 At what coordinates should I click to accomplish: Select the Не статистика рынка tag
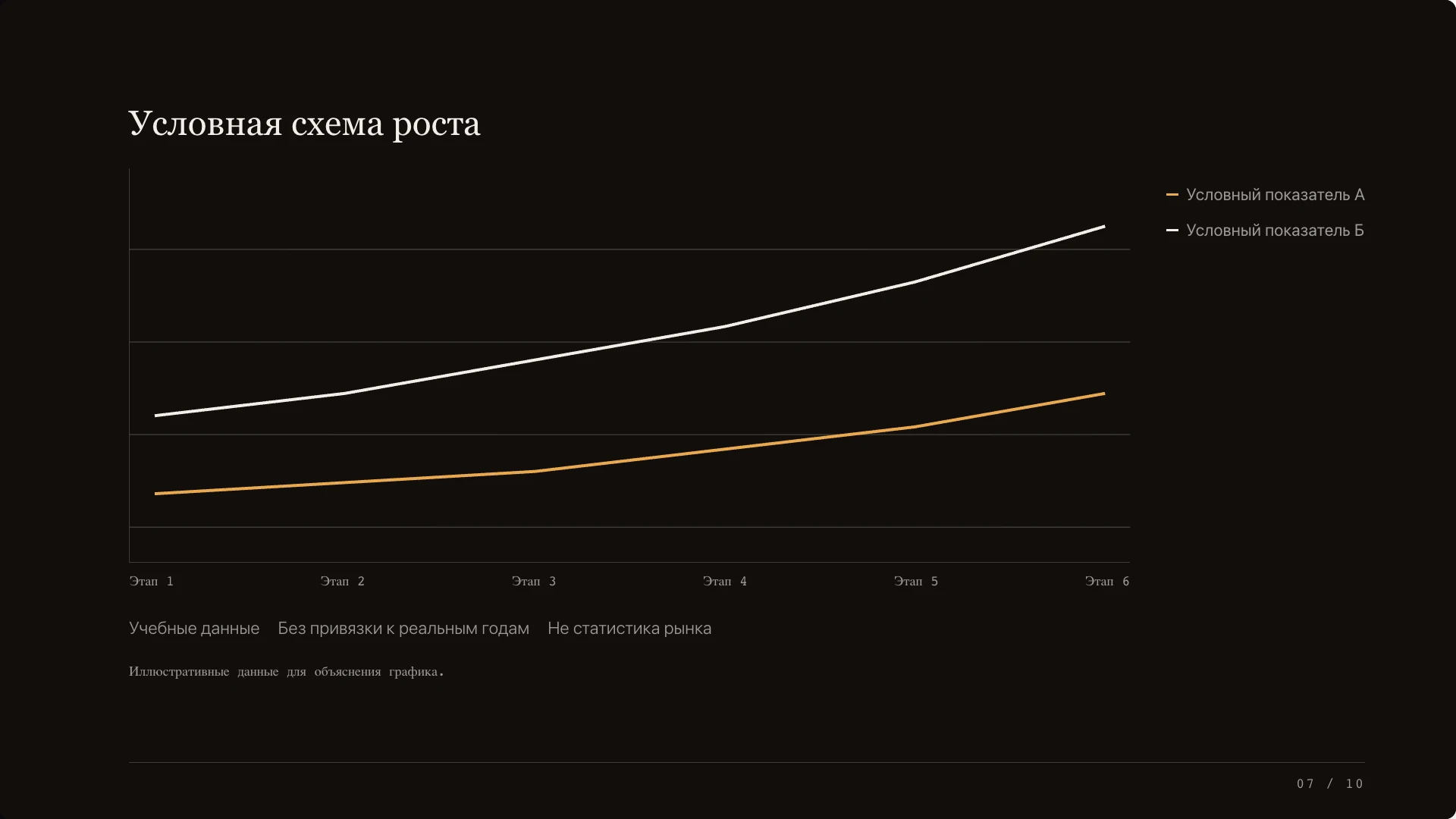(x=629, y=629)
